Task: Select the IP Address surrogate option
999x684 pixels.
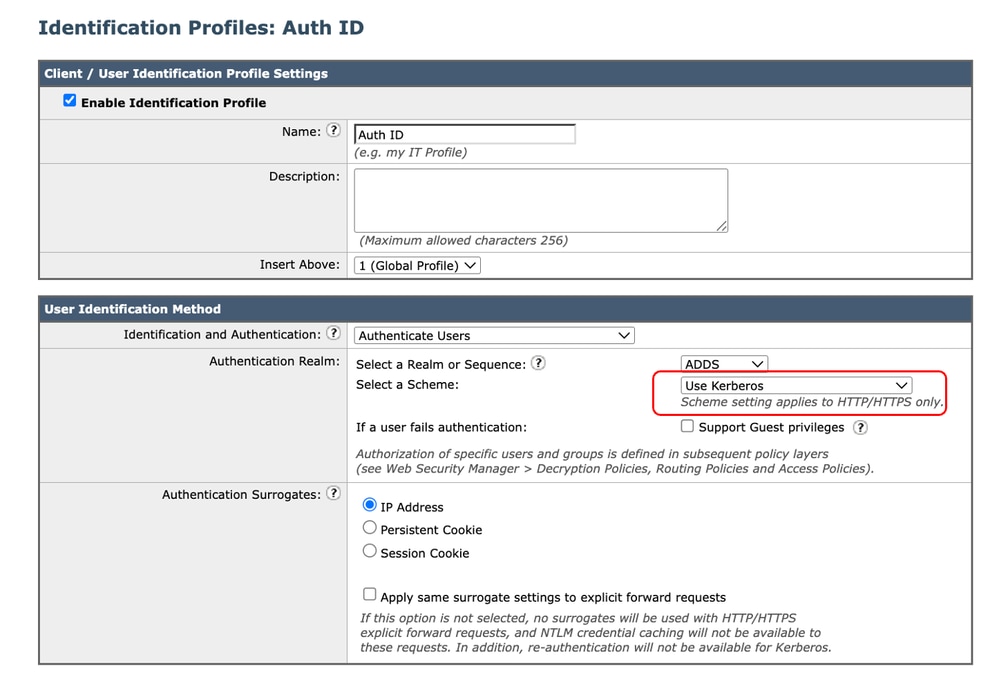Action: (x=369, y=506)
